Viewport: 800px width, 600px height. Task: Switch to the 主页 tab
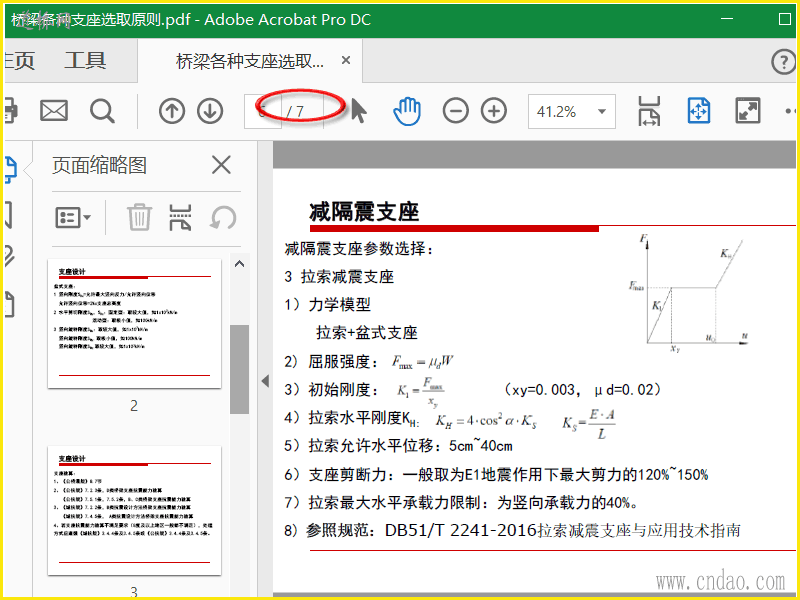pos(19,61)
